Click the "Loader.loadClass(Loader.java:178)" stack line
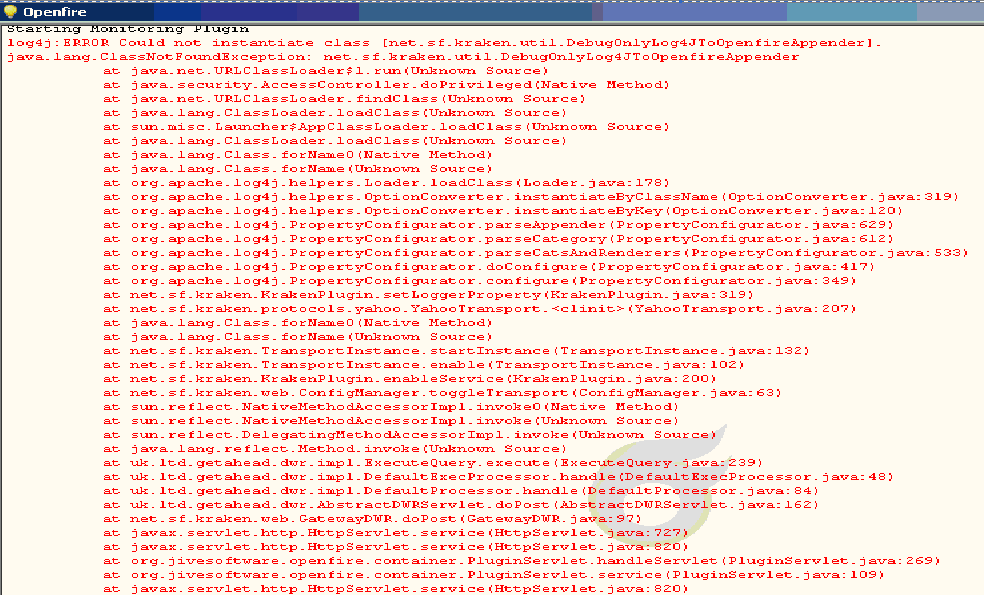This screenshot has width=984, height=595. tap(387, 183)
